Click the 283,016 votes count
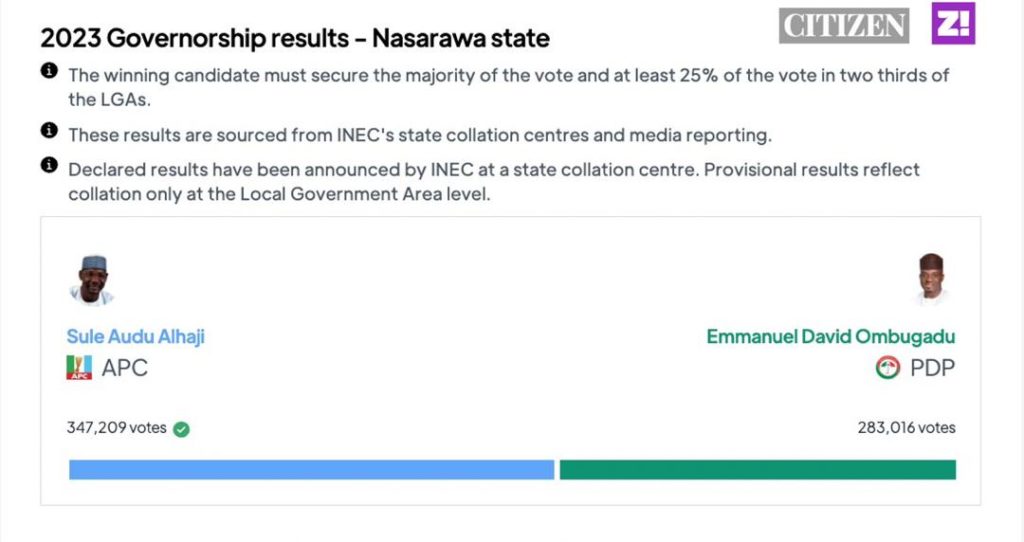 [x=906, y=428]
